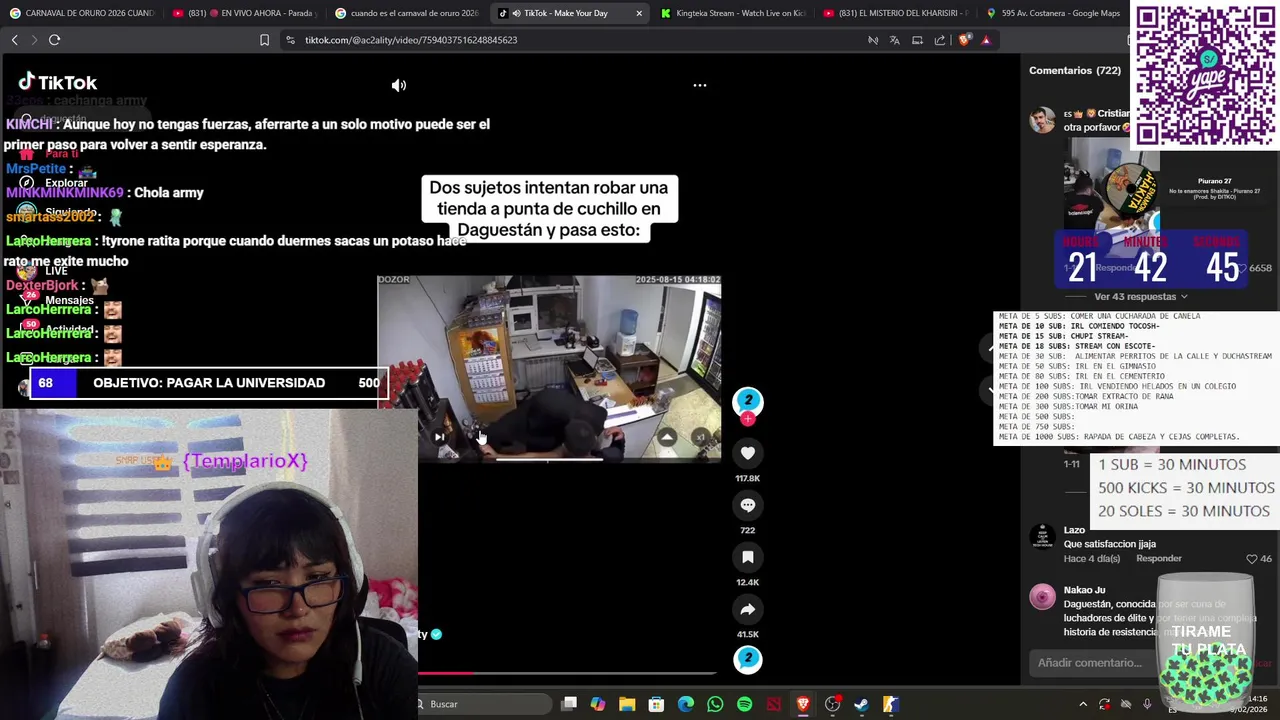1280x720 pixels.
Task: Open OBS Studio from the taskbar
Action: [x=832, y=704]
